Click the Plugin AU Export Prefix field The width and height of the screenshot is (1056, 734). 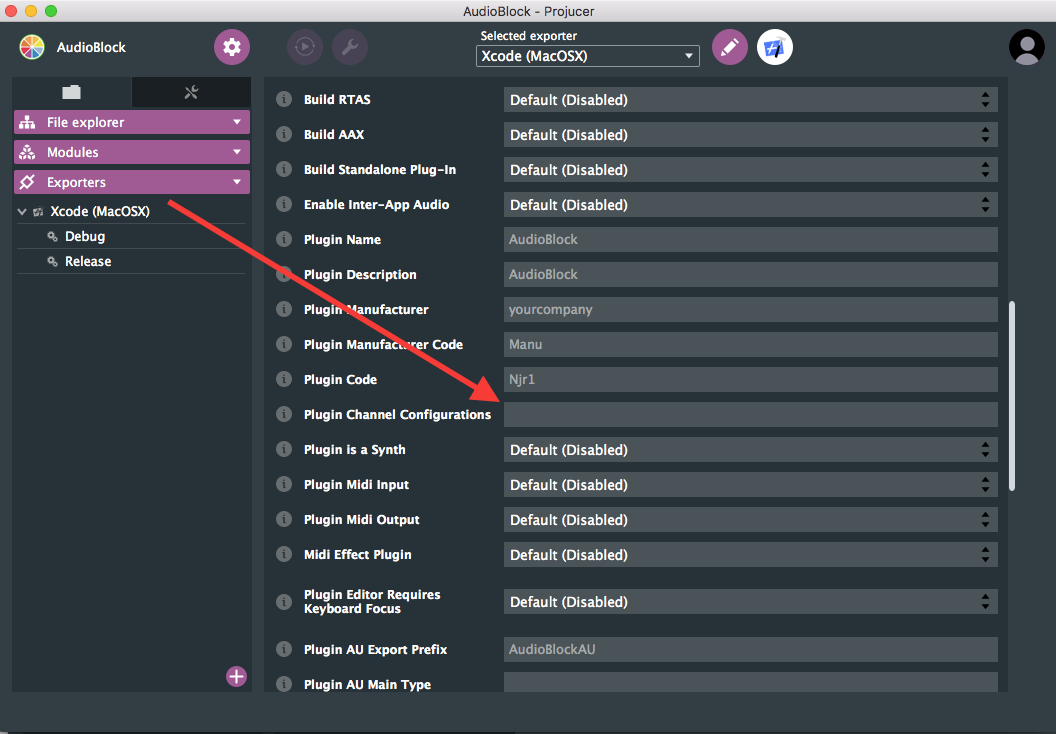[750, 650]
